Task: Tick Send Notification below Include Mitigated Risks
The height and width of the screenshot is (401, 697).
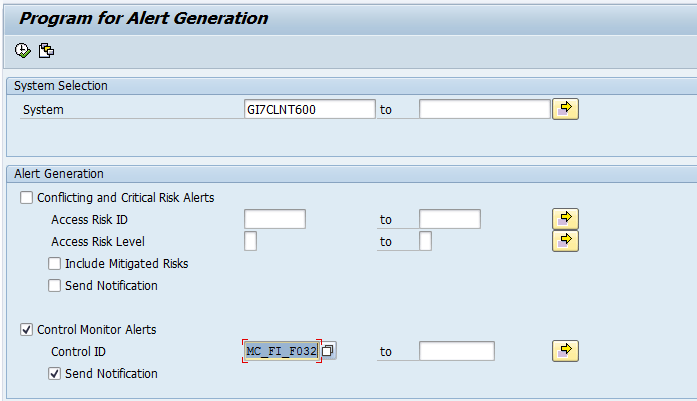Action: coord(55,286)
